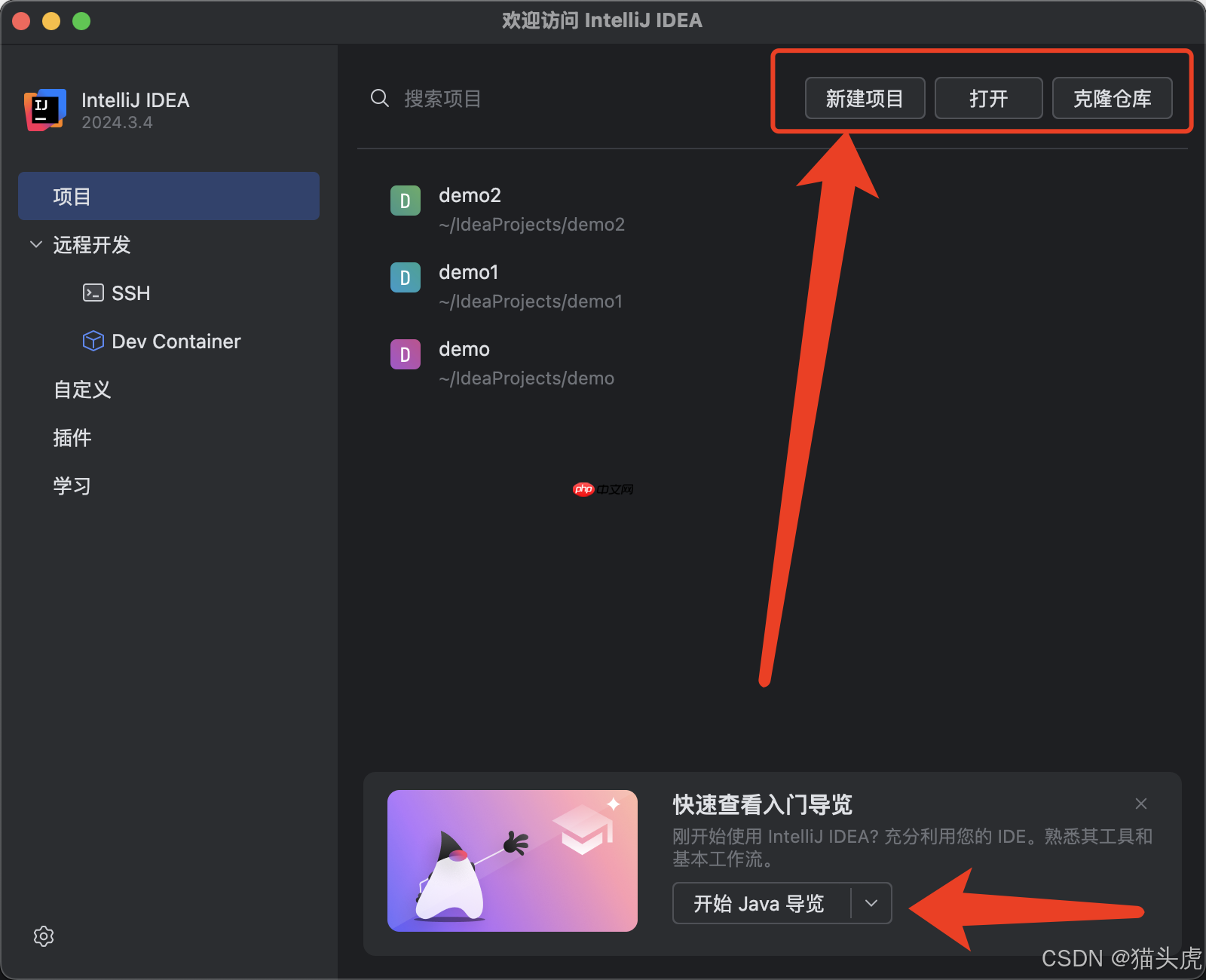Open the demo project name

click(x=464, y=349)
